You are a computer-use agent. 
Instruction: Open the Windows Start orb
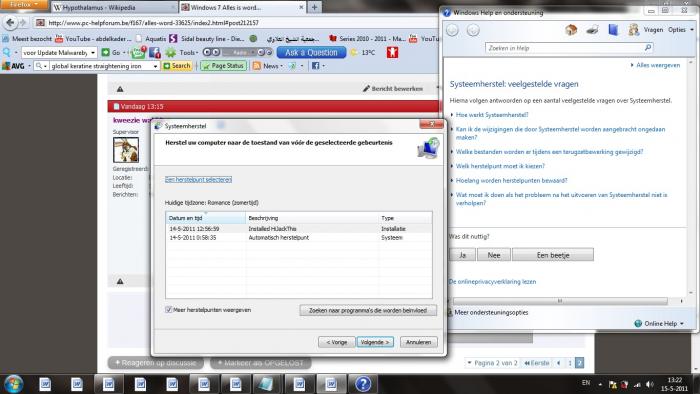click(x=13, y=384)
